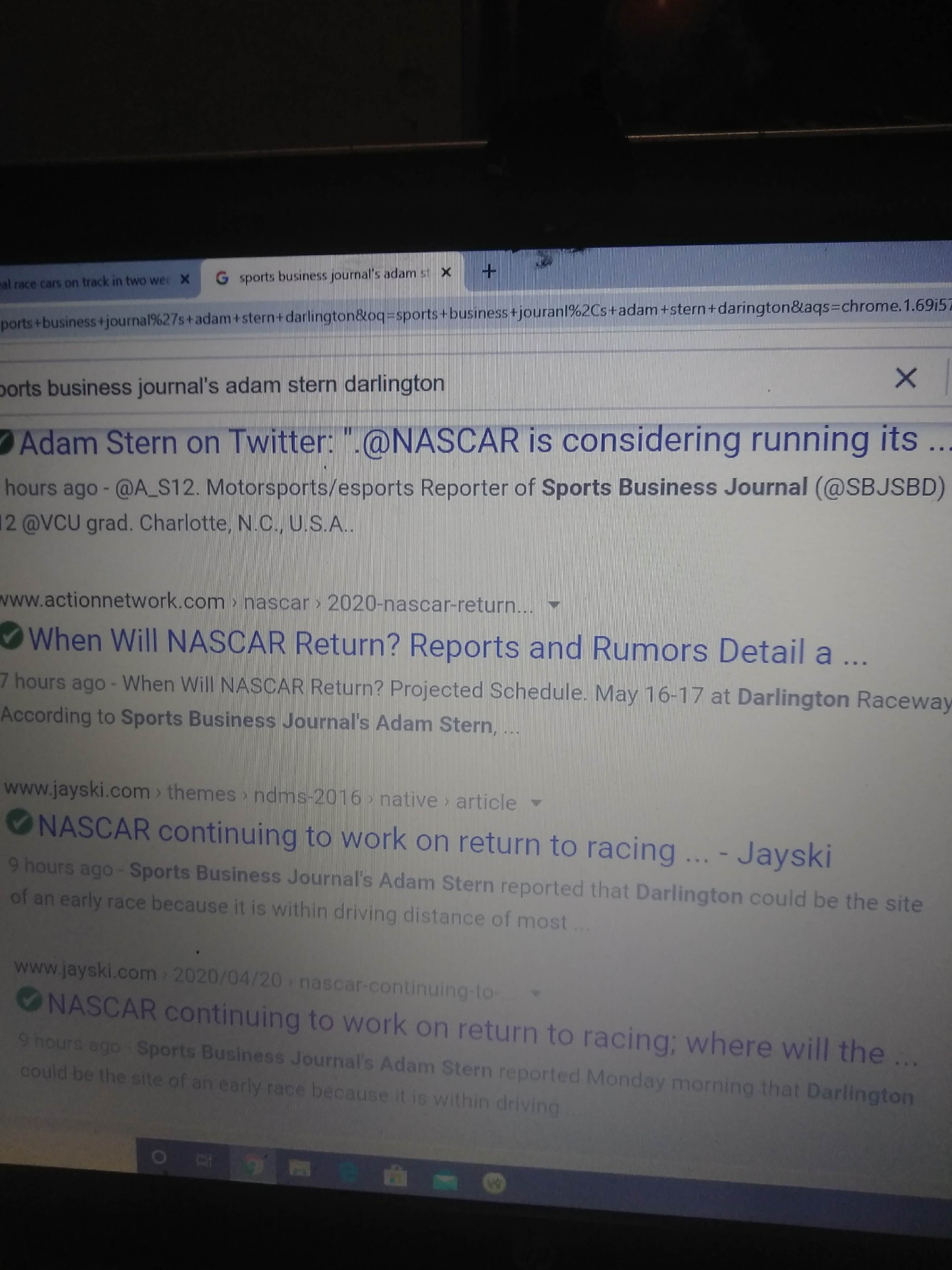Open a new browser tab
952x1270 pixels.
coord(489,271)
